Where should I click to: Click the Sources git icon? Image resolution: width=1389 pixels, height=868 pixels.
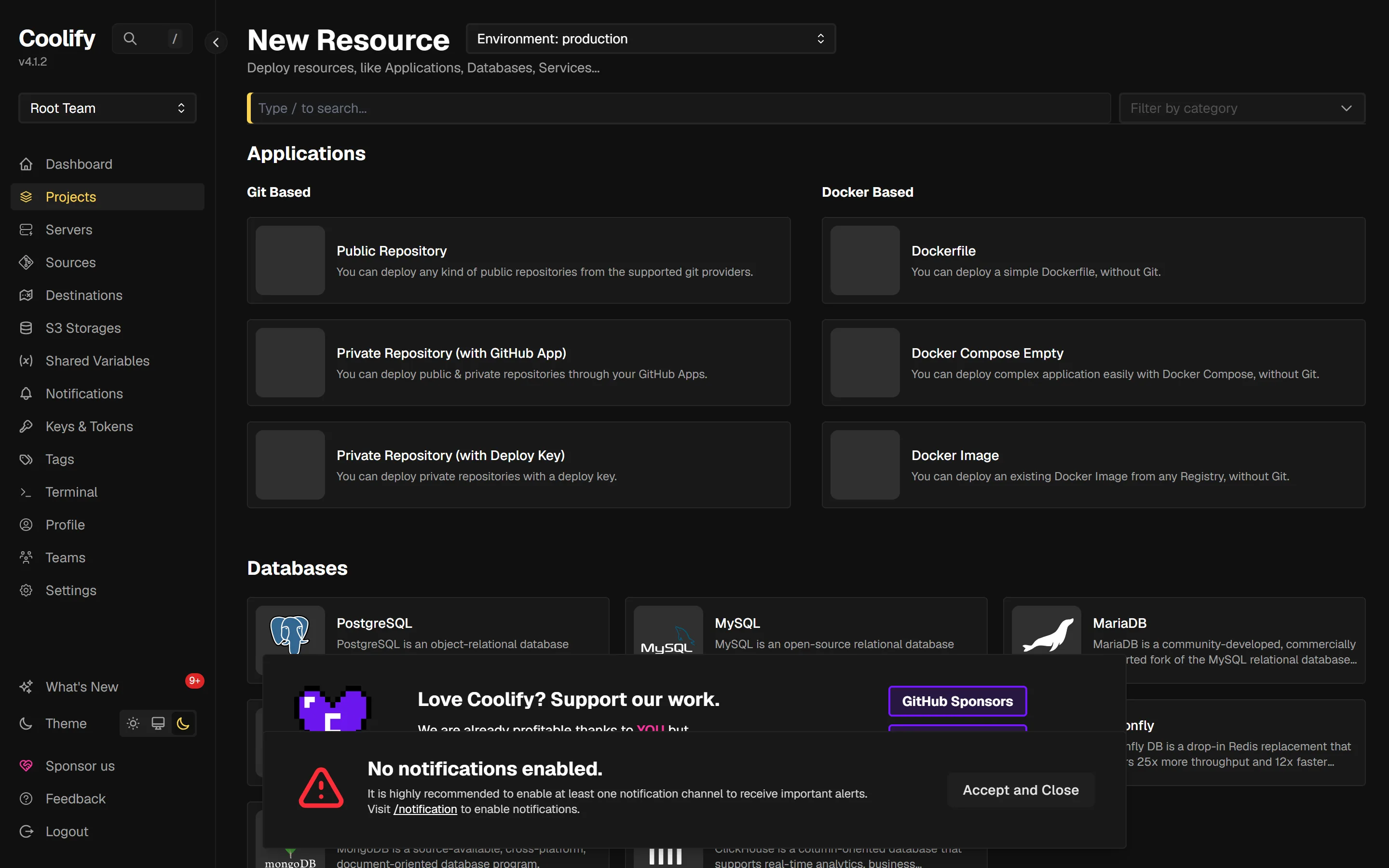point(26,262)
